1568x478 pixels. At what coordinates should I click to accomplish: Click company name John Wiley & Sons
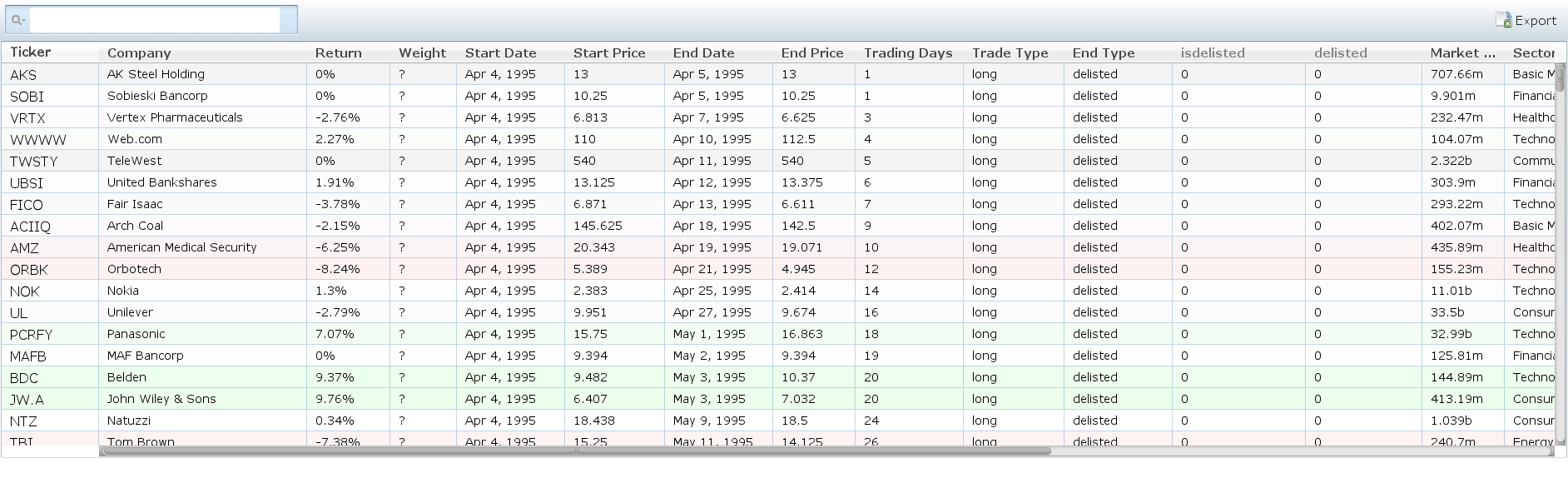[x=161, y=399]
